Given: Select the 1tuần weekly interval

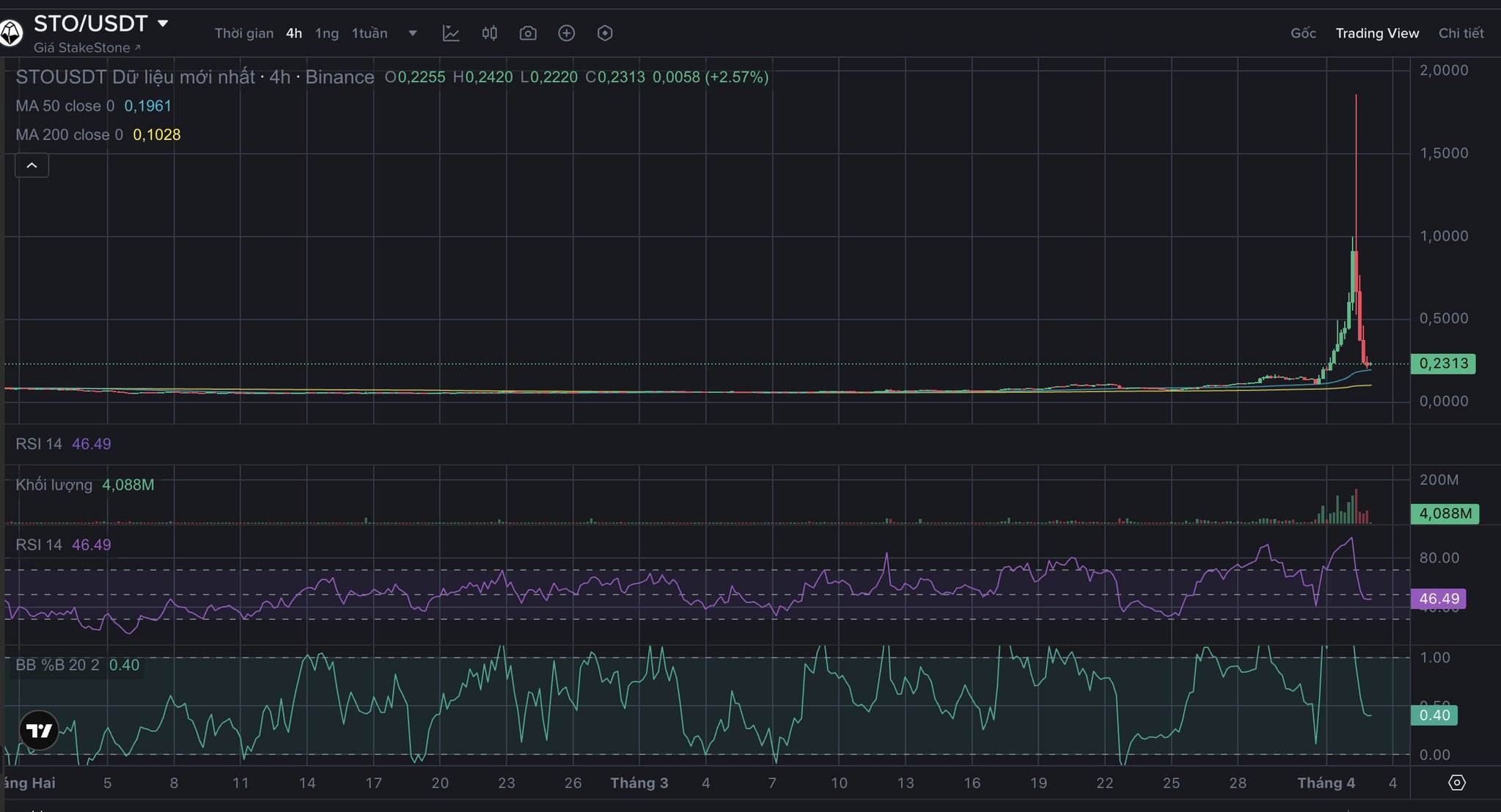Looking at the screenshot, I should point(370,33).
